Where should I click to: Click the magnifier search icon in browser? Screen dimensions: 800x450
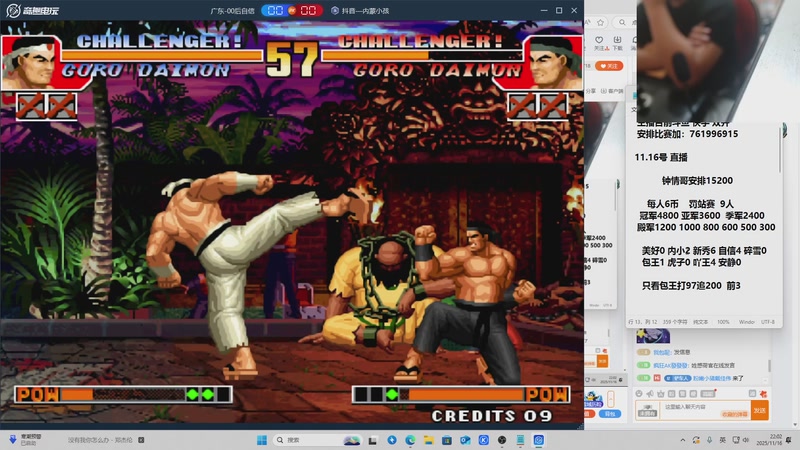pyautogui.click(x=622, y=22)
